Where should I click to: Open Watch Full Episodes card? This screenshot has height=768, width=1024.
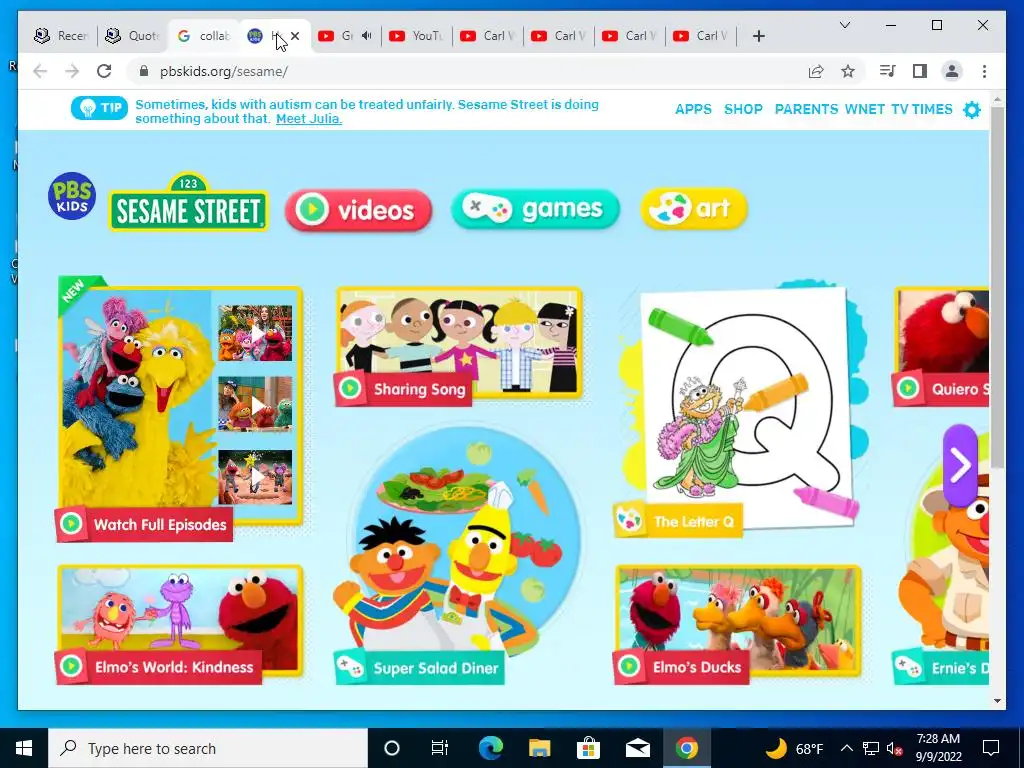click(x=180, y=411)
